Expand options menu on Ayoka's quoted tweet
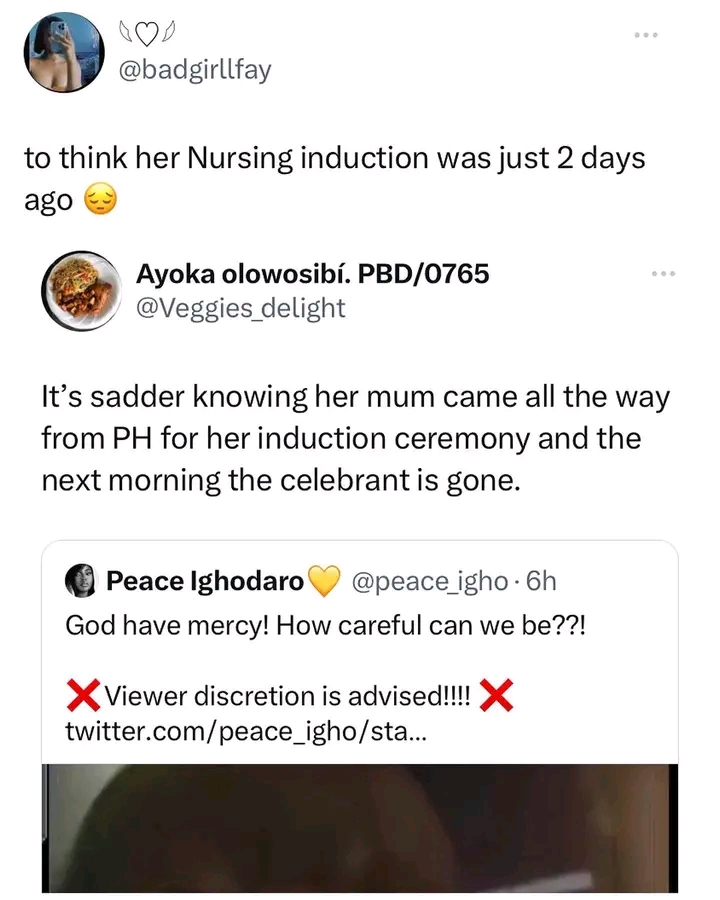720x900 pixels. 664,274
